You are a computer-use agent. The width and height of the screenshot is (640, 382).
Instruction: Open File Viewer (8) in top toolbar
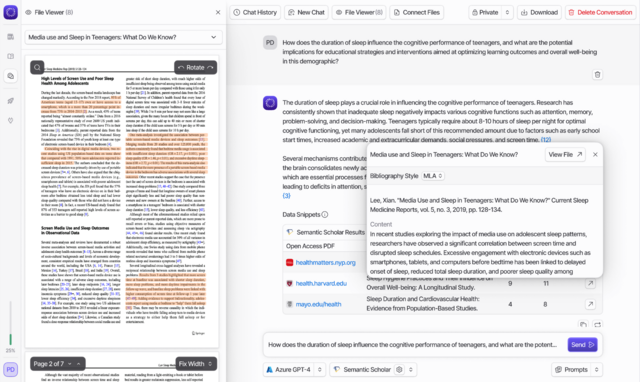(359, 12)
